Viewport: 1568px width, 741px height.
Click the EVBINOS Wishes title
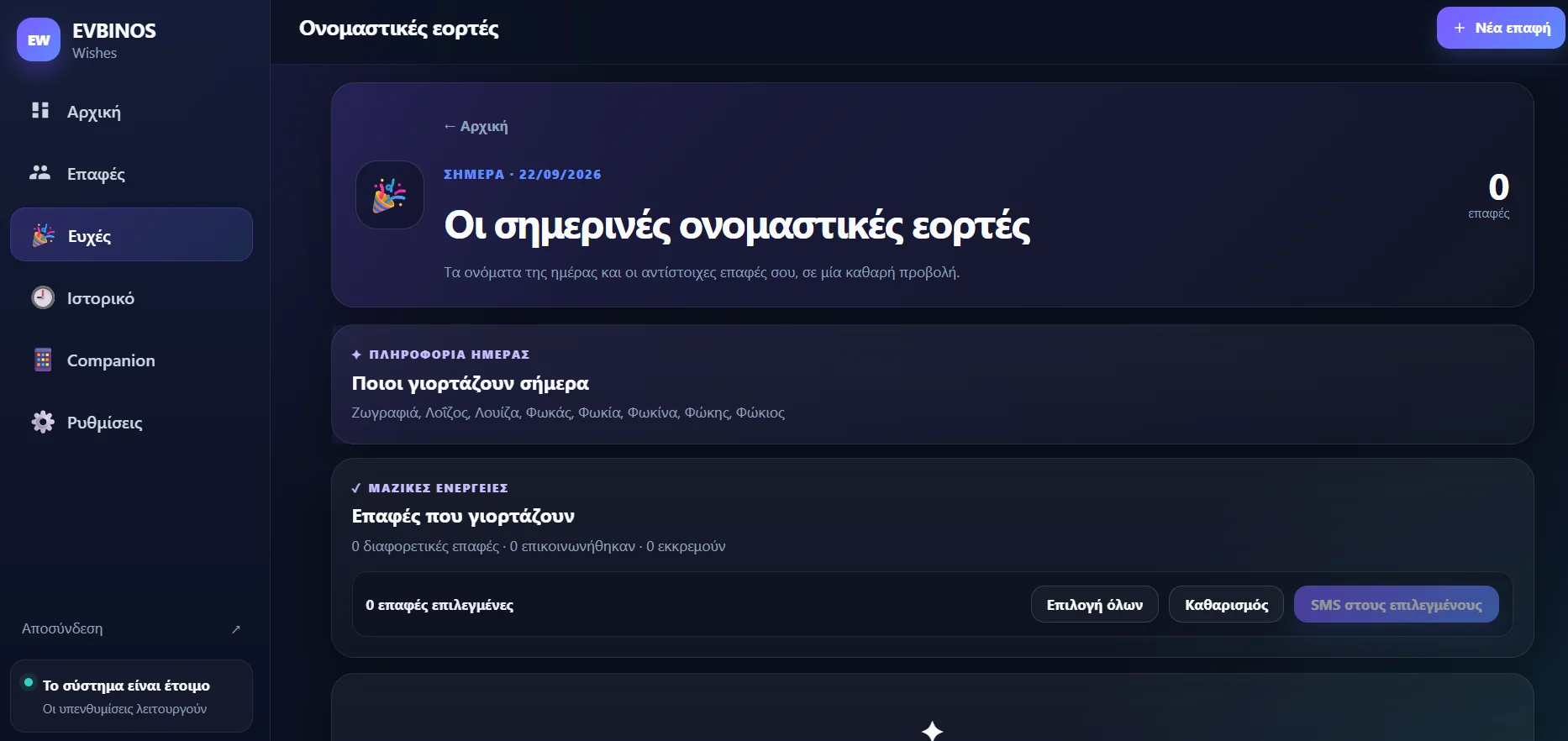113,39
